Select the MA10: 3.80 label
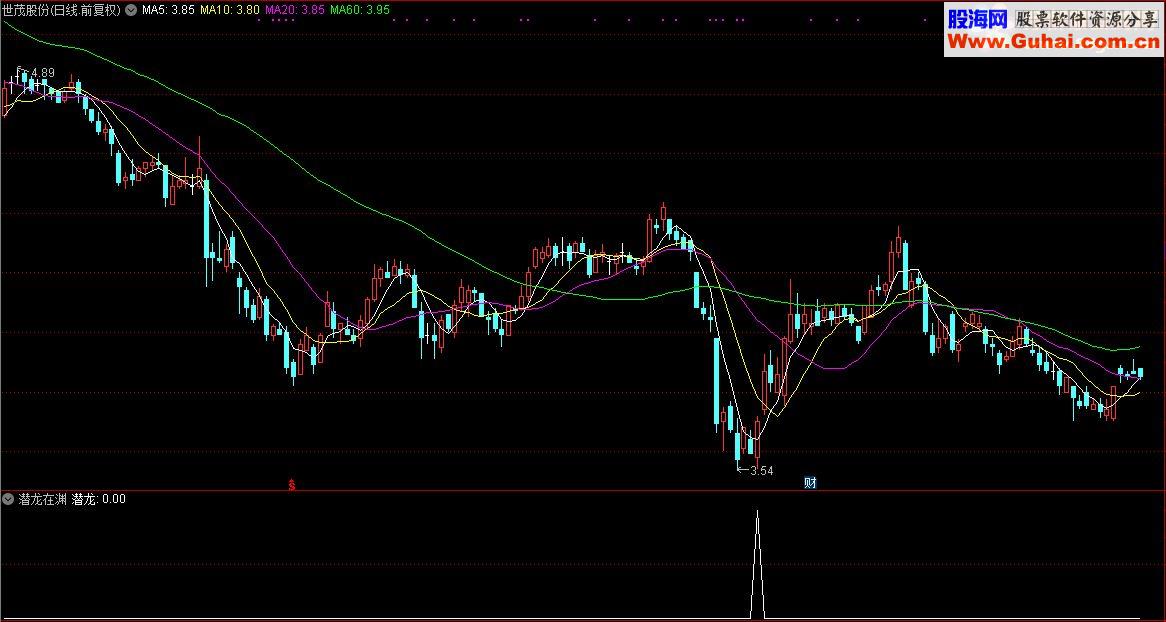This screenshot has width=1166, height=622. point(230,10)
